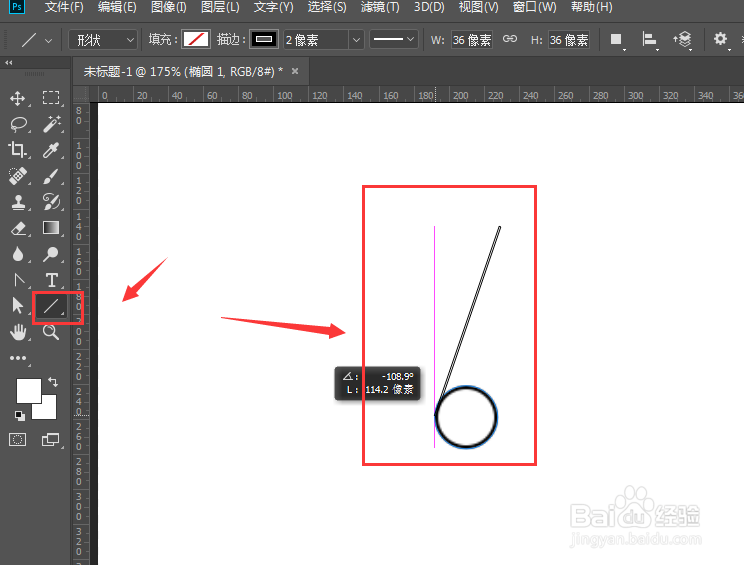Open the 形状 tool mode dropdown
This screenshot has width=744, height=565.
(x=103, y=40)
